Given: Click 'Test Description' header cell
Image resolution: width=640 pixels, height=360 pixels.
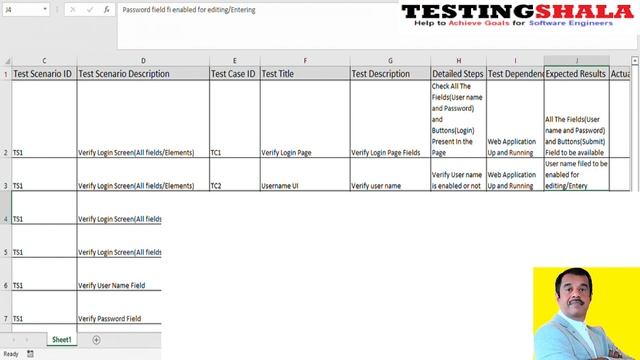Looking at the screenshot, I should click(x=390, y=73).
